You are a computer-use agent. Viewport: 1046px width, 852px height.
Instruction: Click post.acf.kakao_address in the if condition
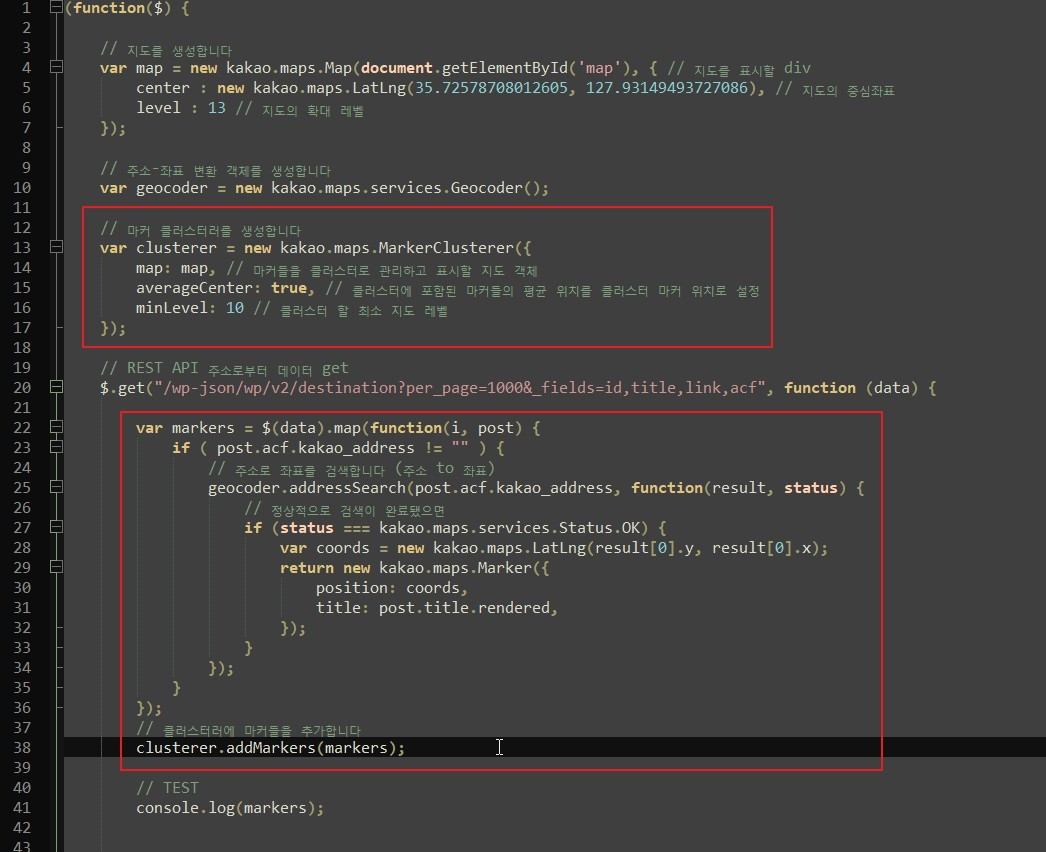[316, 448]
